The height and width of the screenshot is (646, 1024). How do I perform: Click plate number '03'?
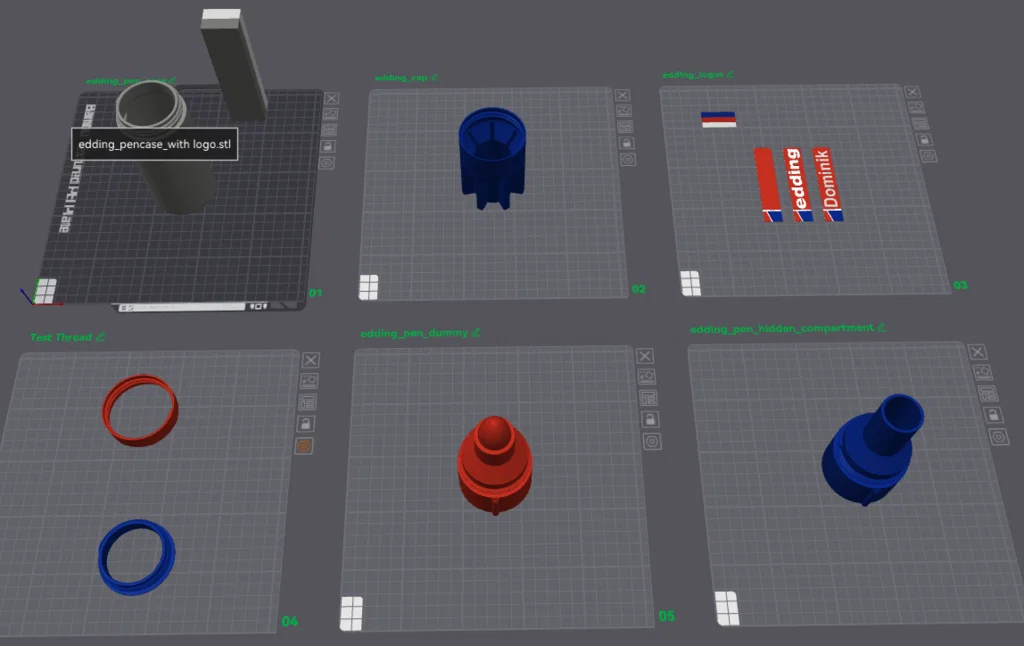tap(960, 285)
